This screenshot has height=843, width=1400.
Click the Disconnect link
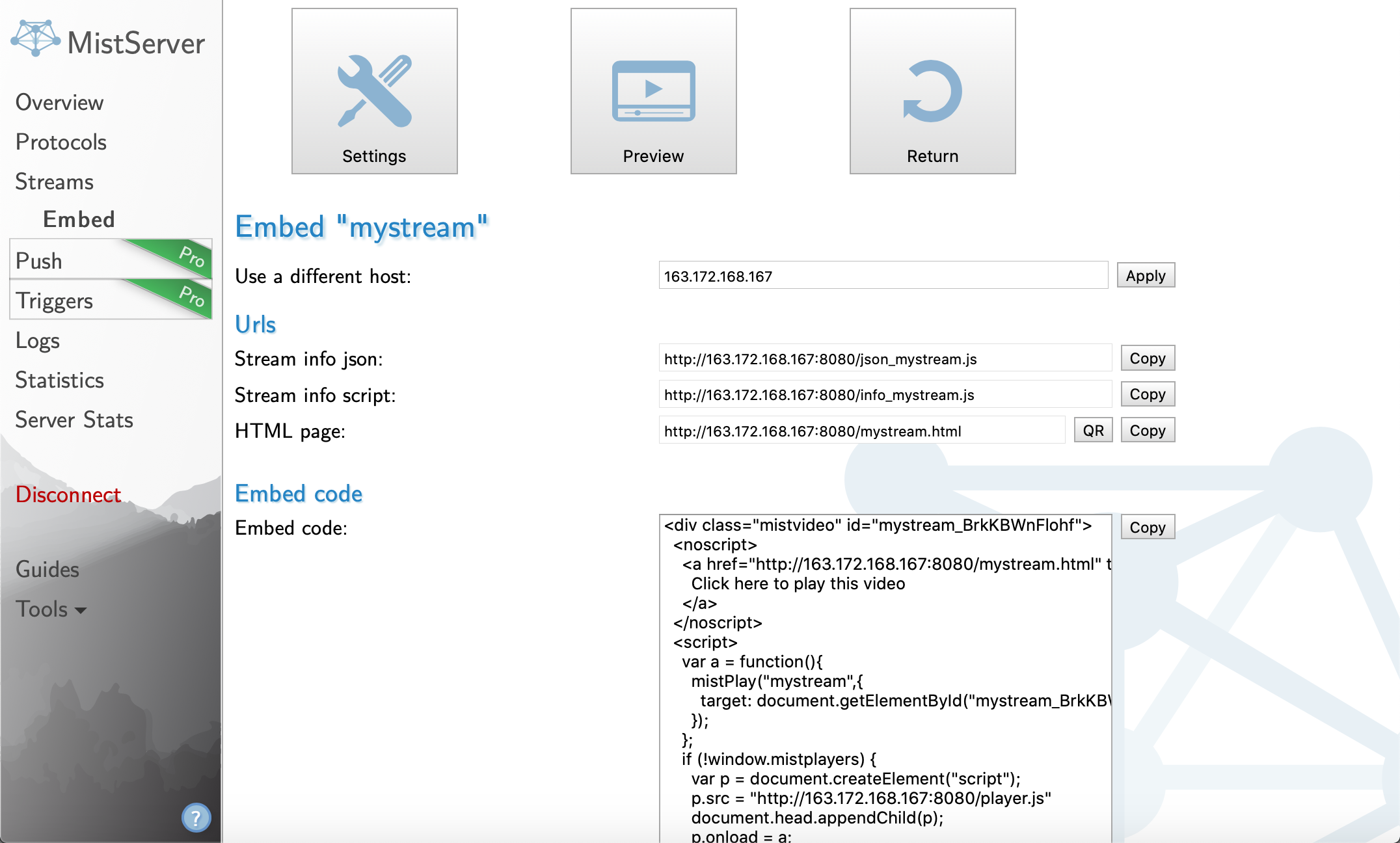[x=68, y=494]
